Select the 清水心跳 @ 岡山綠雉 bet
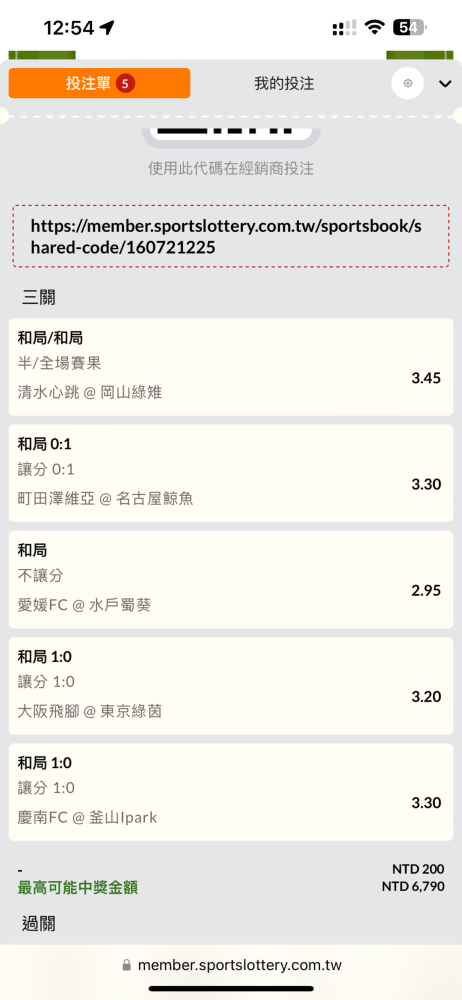462x1000 pixels. click(x=231, y=367)
